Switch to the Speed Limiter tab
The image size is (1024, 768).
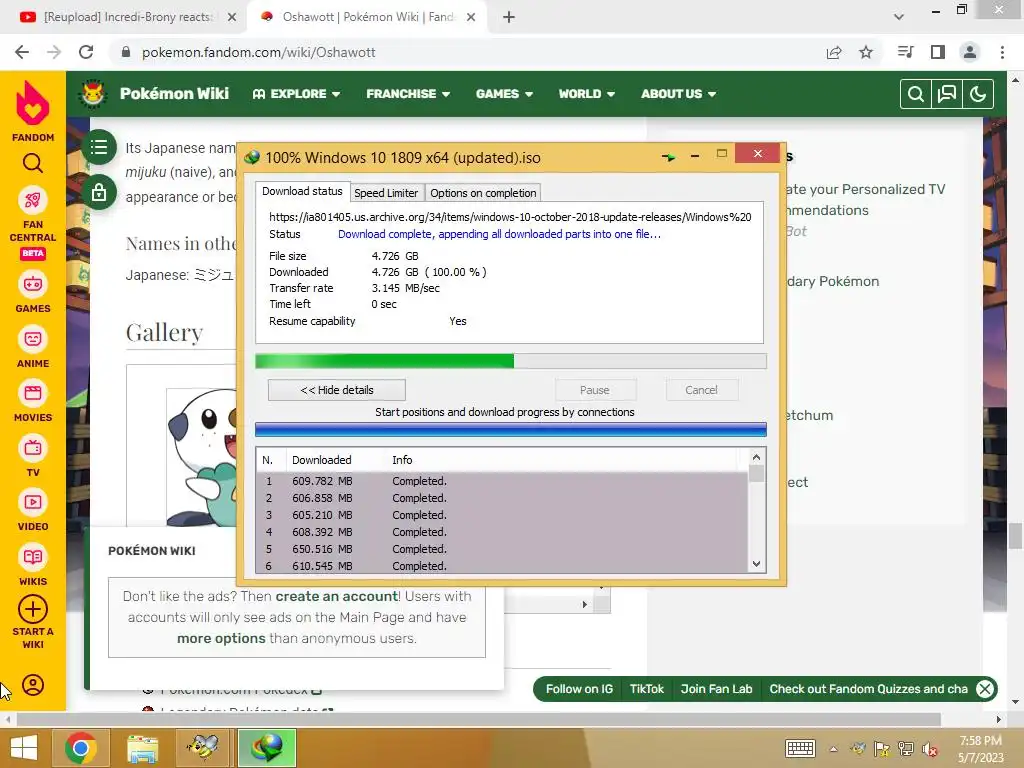pyautogui.click(x=386, y=193)
